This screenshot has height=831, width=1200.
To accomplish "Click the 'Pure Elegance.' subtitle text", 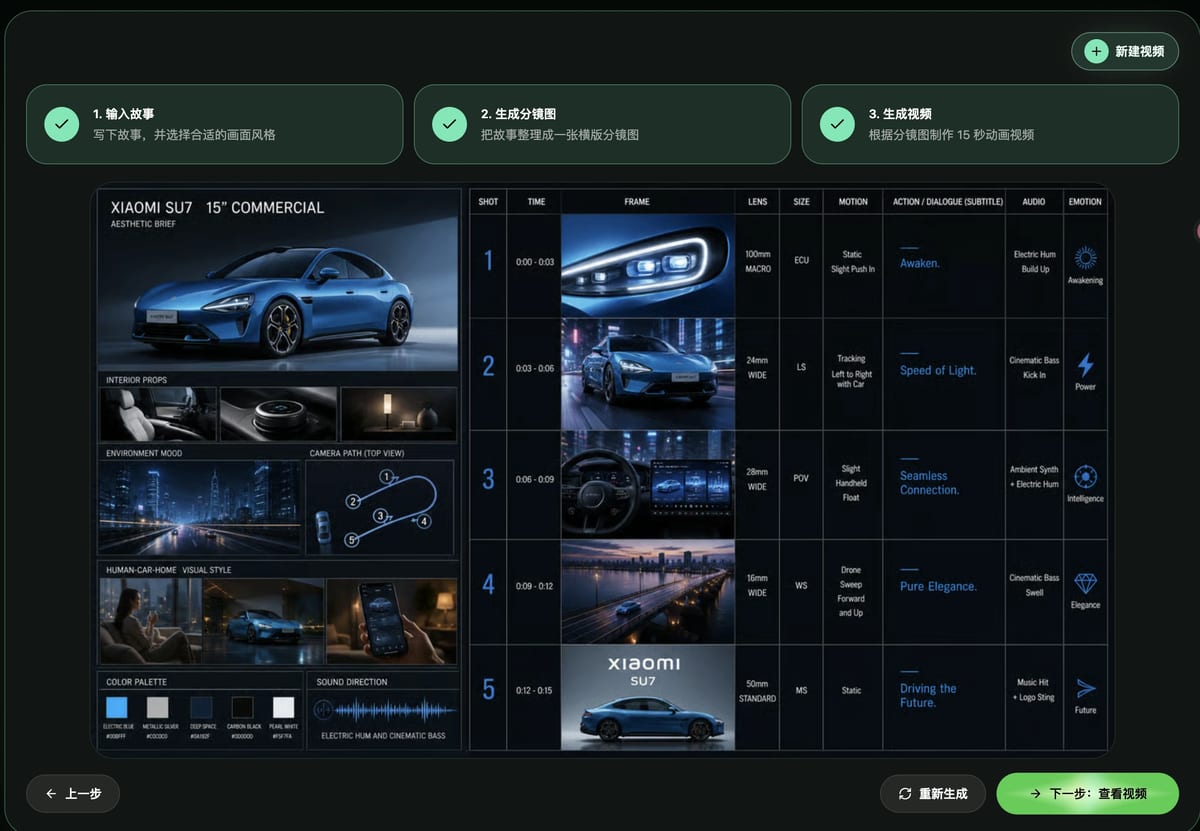I will (938, 586).
